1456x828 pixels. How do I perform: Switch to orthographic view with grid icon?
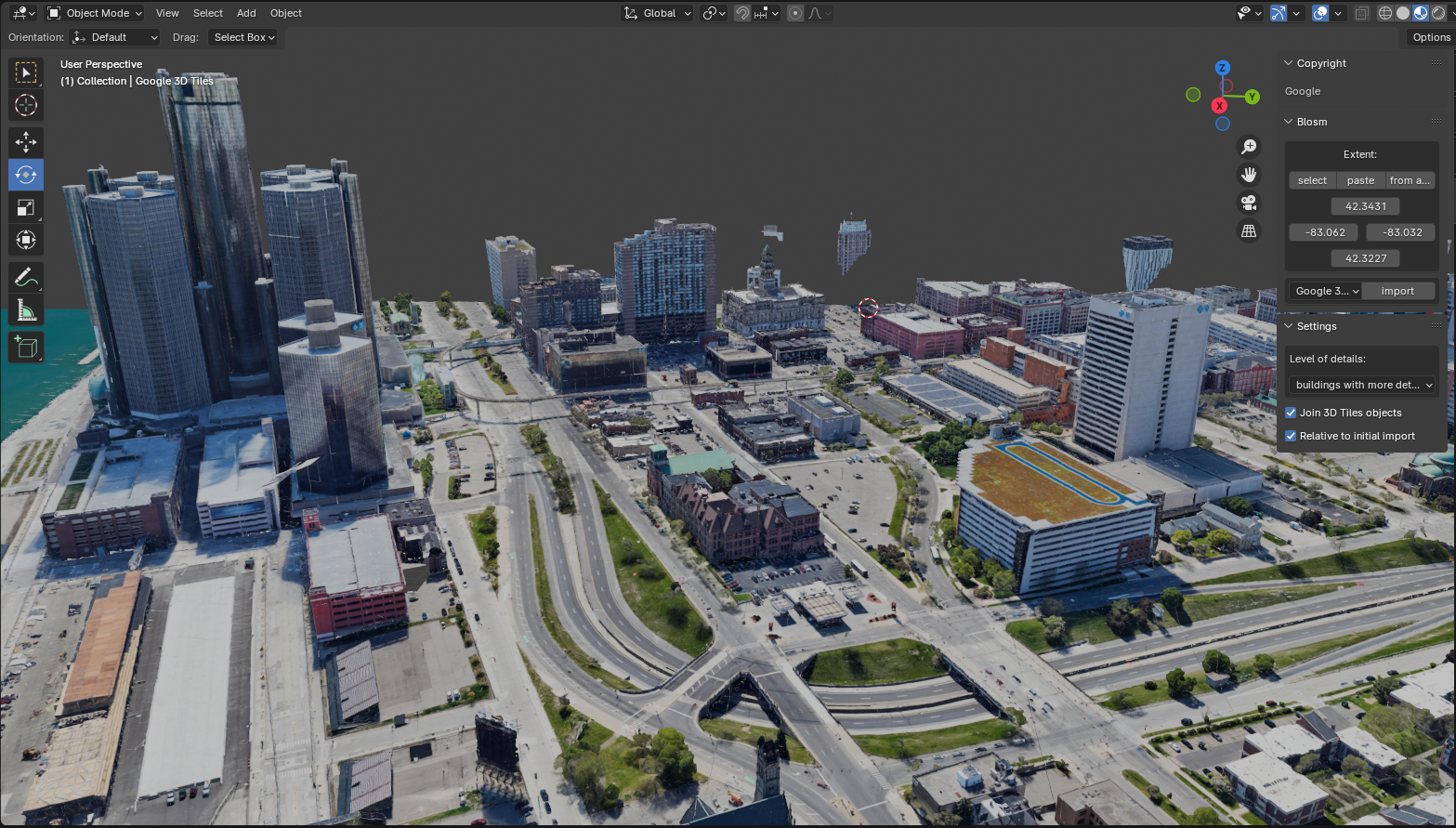(x=1249, y=230)
